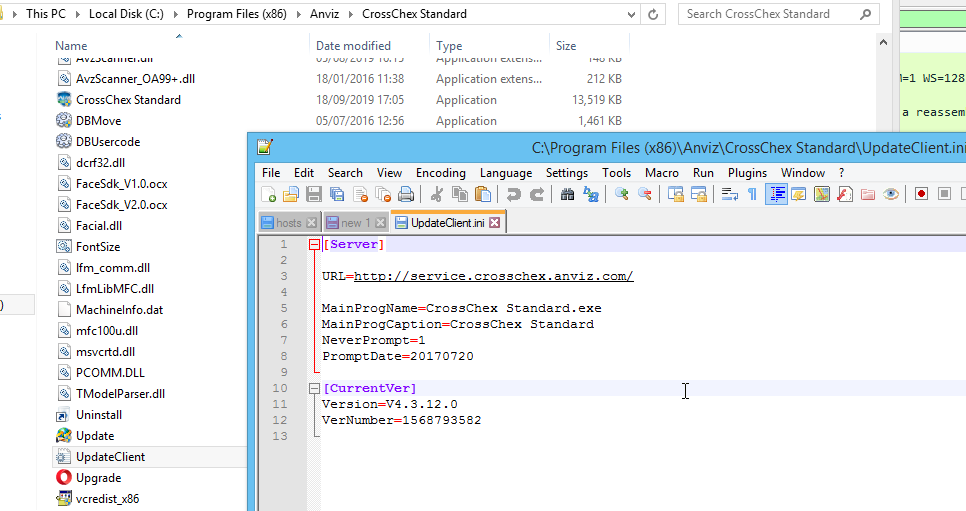Screen dimensions: 966x511
Task: Click the Undo arrow icon
Action: (x=513, y=195)
